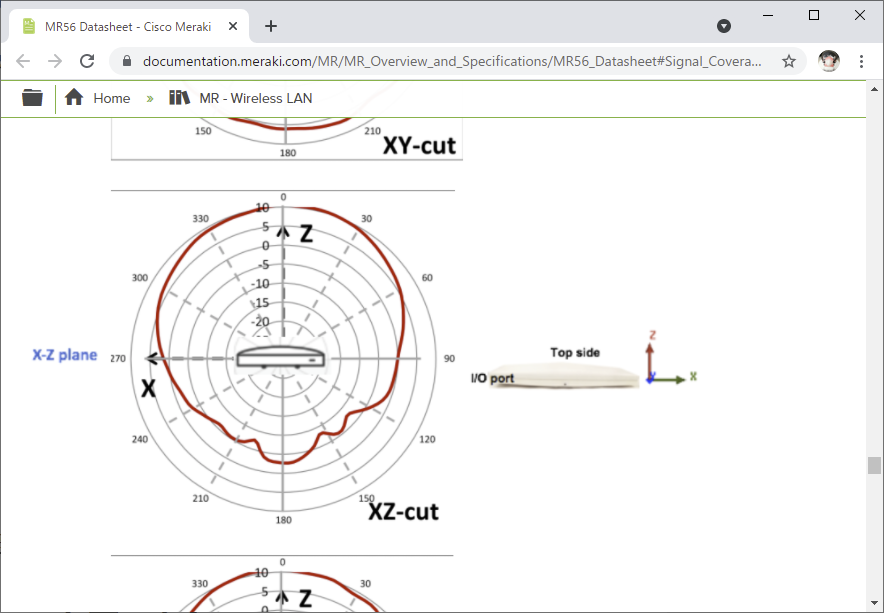The width and height of the screenshot is (884, 613).
Task: Click the scrollbar up arrow
Action: pos(874,89)
